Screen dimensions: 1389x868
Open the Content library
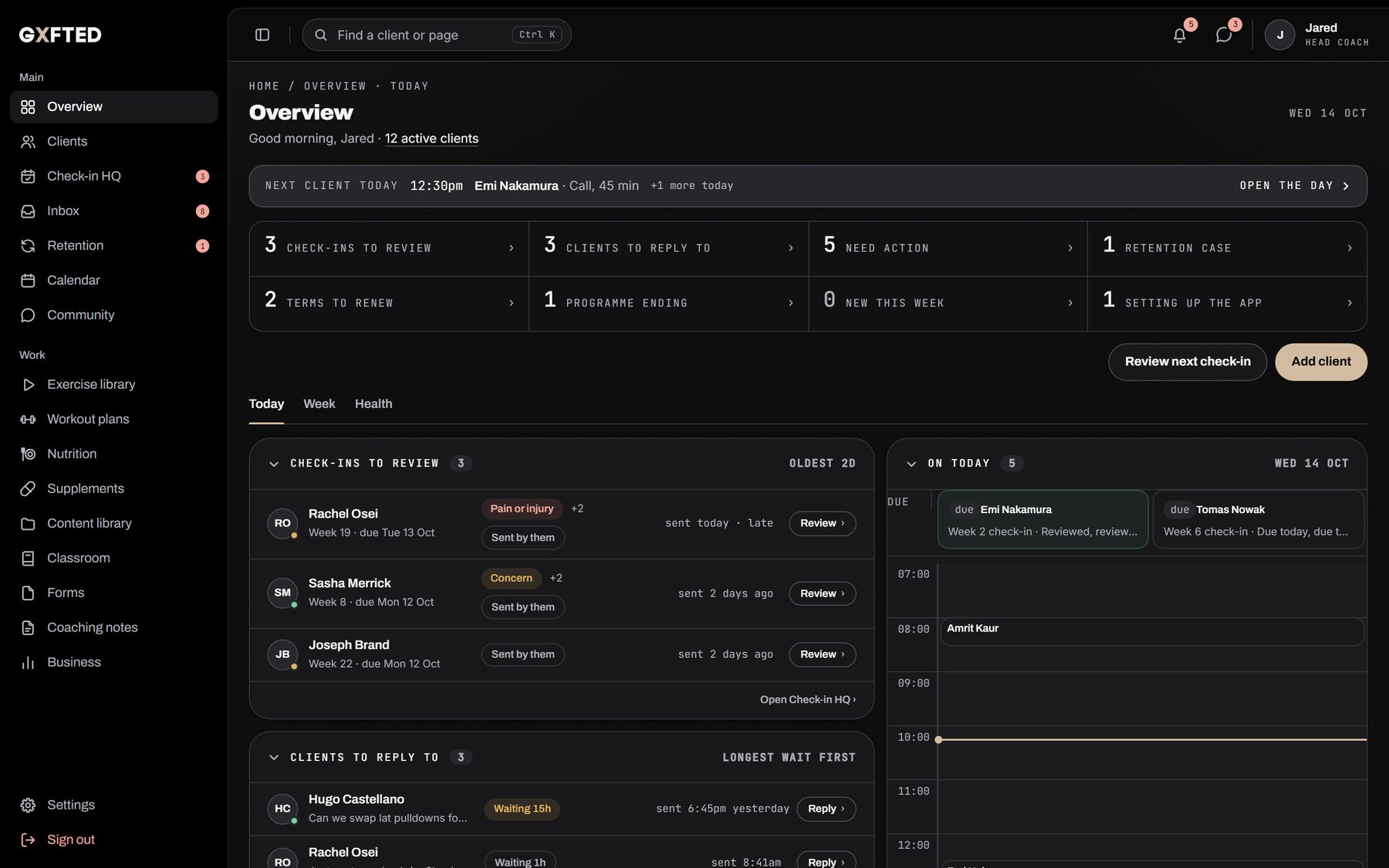pos(113,523)
